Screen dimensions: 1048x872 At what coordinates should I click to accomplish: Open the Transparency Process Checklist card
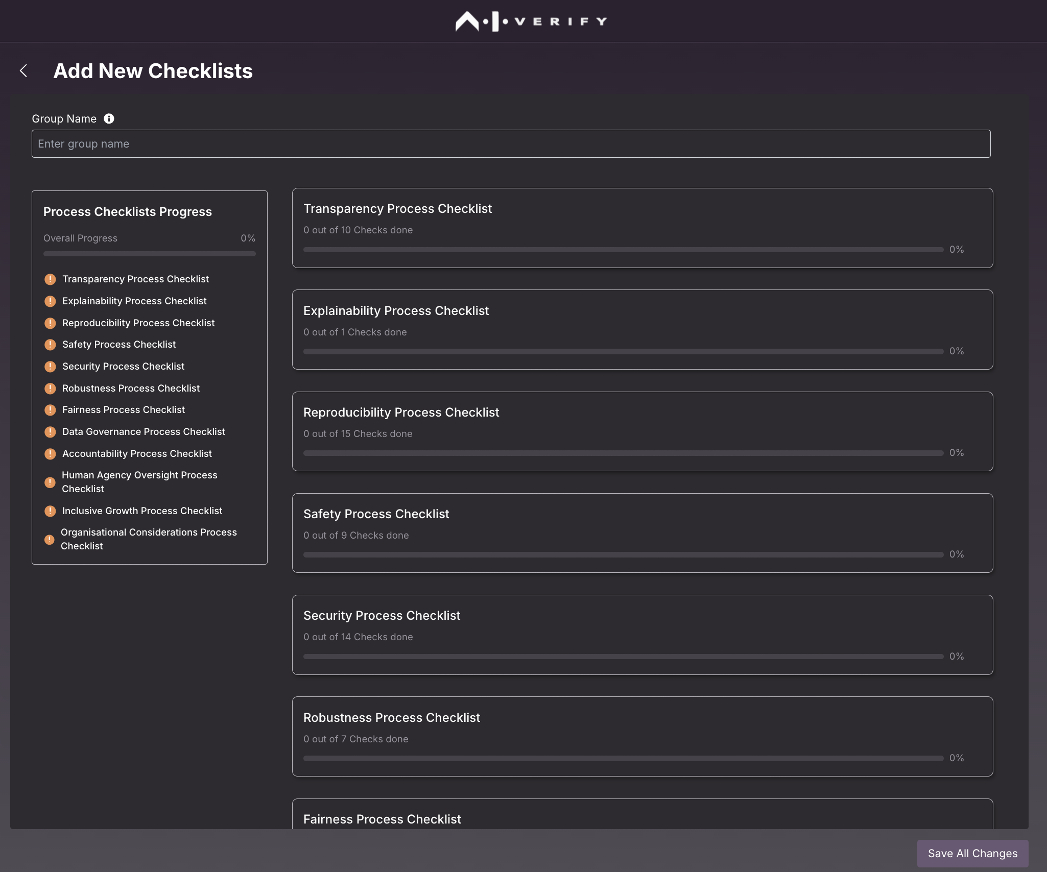642,227
